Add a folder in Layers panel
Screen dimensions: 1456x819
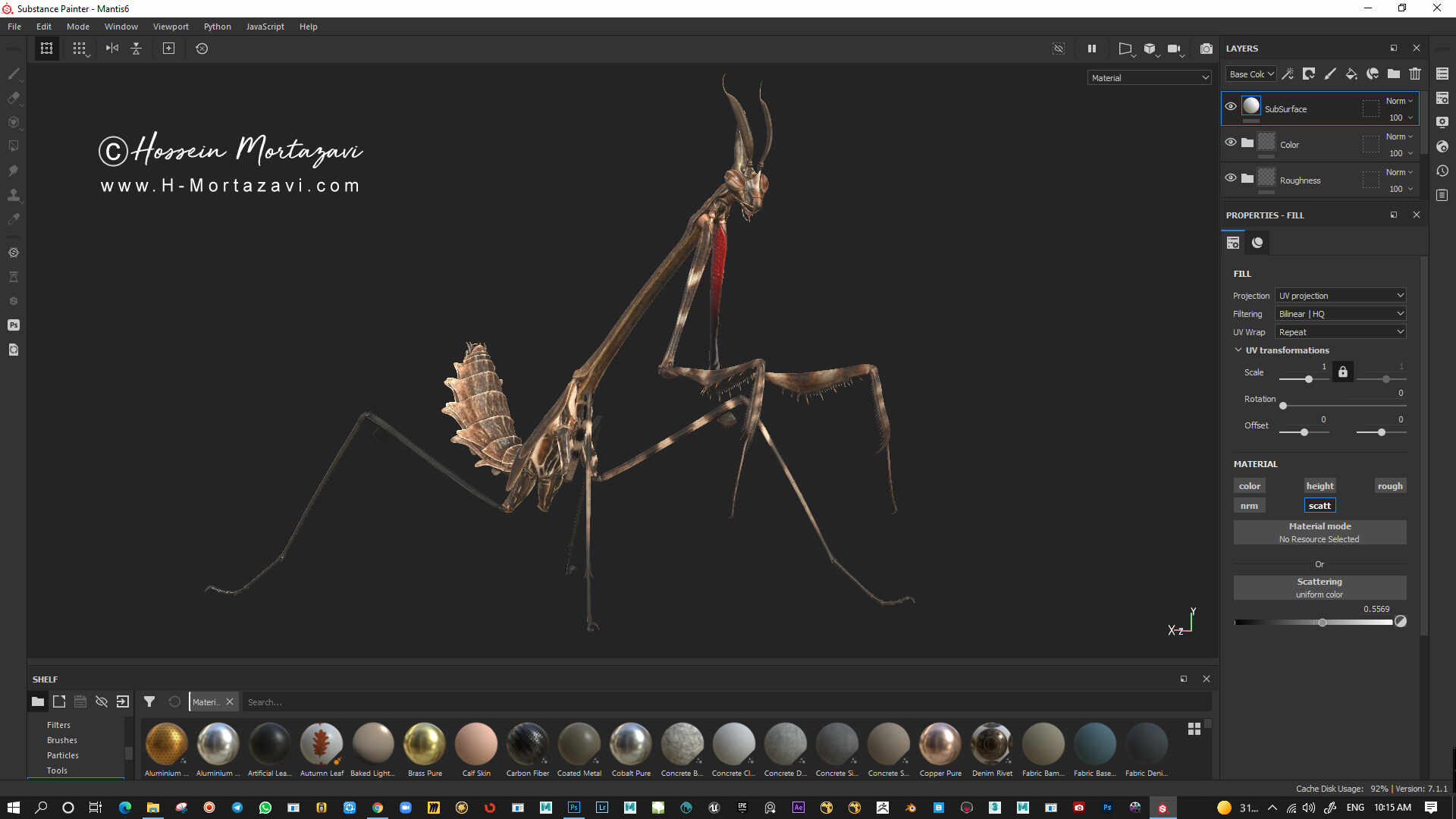1394,74
